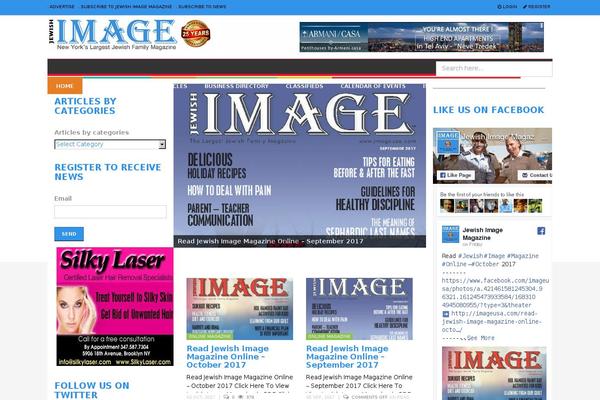
Task: Open Read Jewish Image Magazine October 2017 title
Action: tap(228, 357)
